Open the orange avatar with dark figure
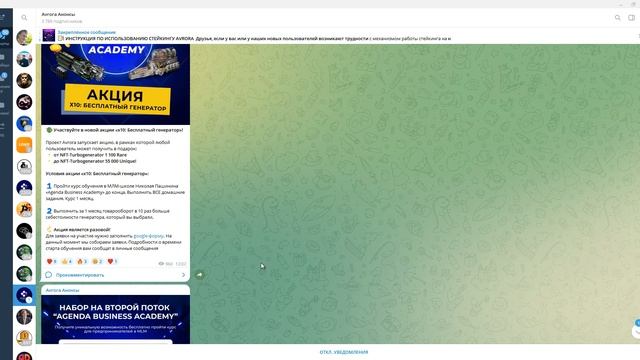This screenshot has height=360, width=640. 24,209
